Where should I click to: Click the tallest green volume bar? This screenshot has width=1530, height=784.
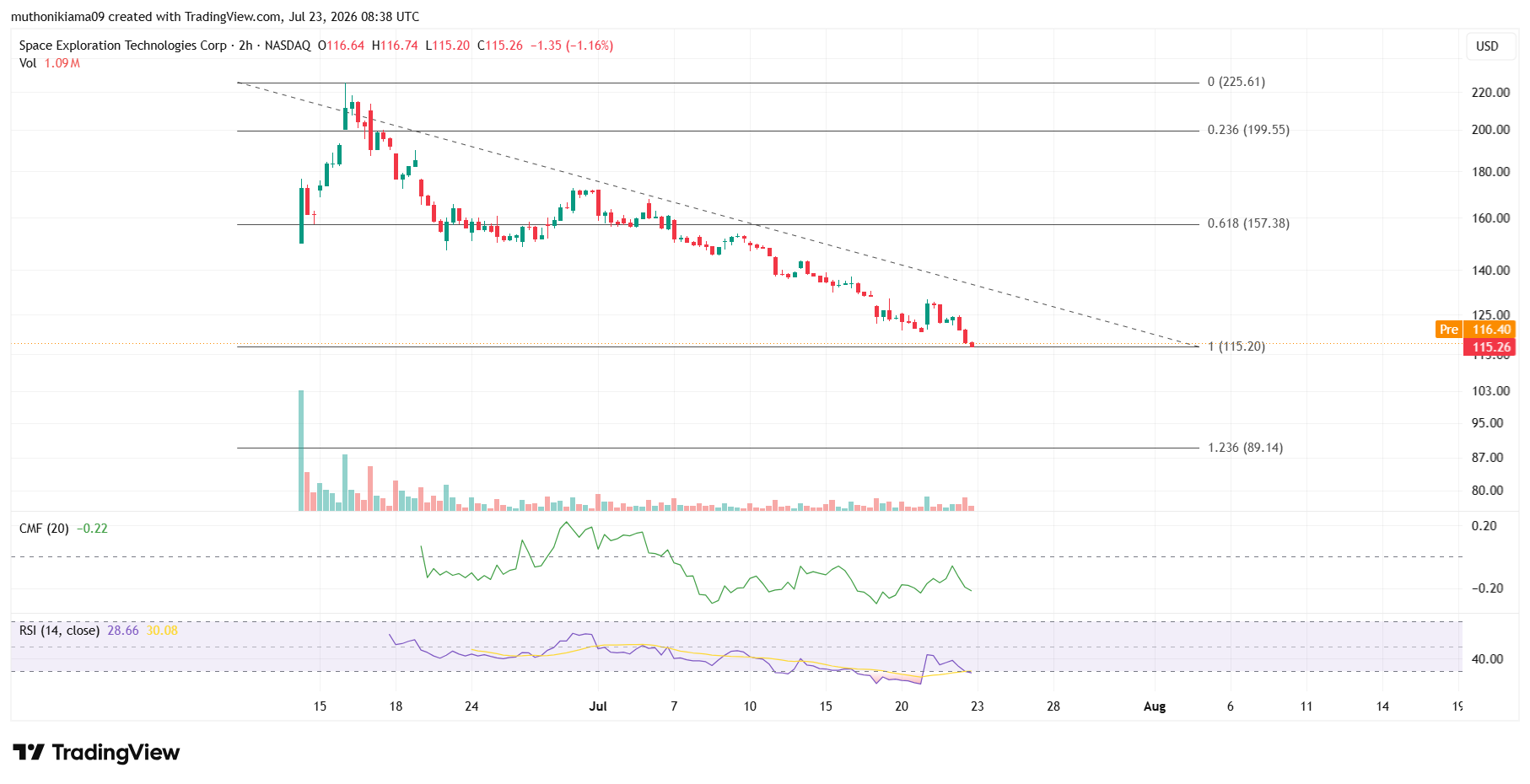click(x=301, y=450)
